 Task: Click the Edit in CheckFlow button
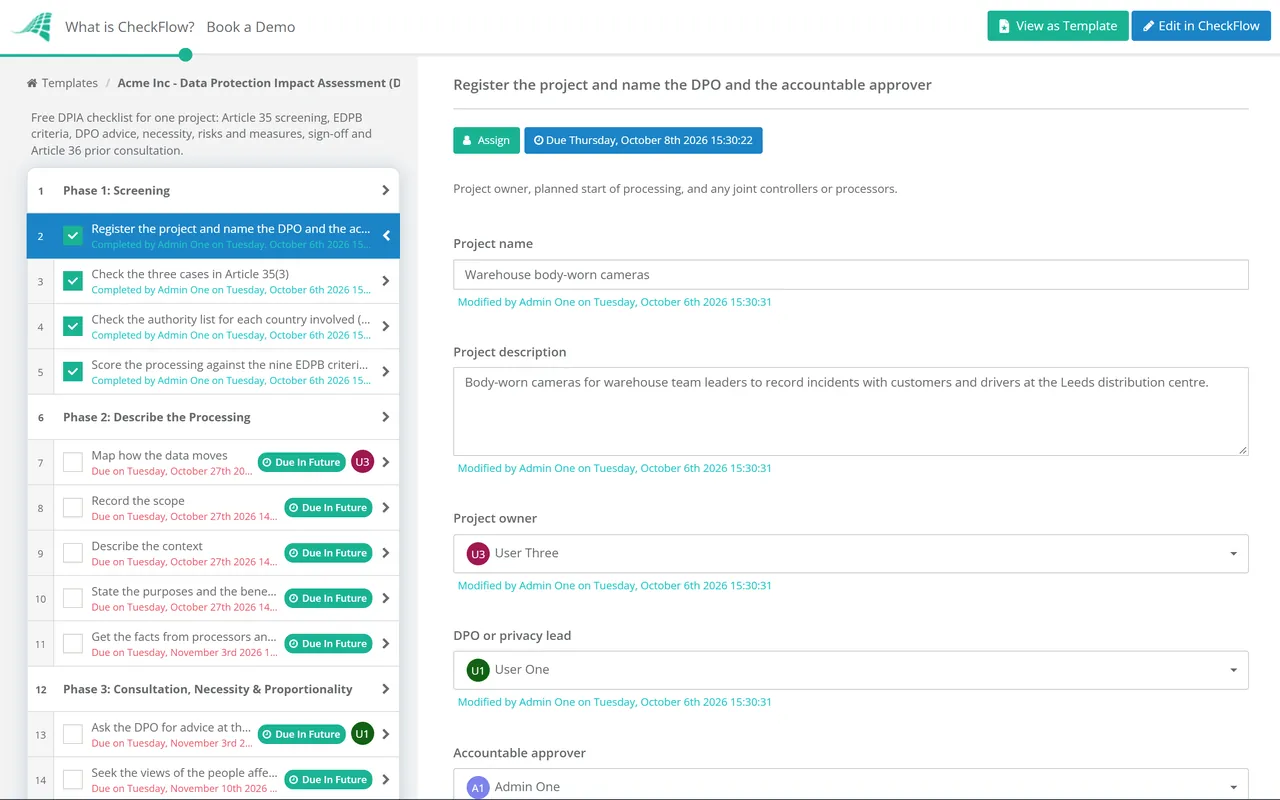coord(1201,26)
